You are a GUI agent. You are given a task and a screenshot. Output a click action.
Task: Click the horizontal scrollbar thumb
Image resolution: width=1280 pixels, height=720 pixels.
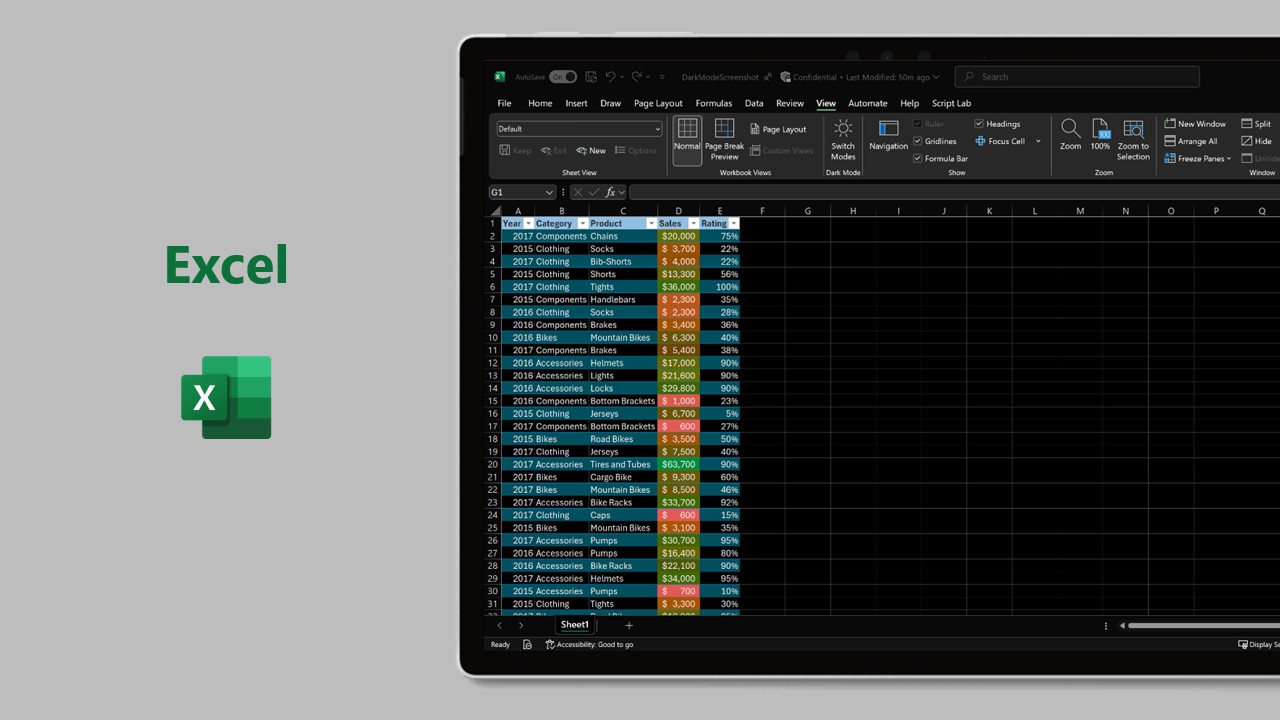pos(1204,625)
